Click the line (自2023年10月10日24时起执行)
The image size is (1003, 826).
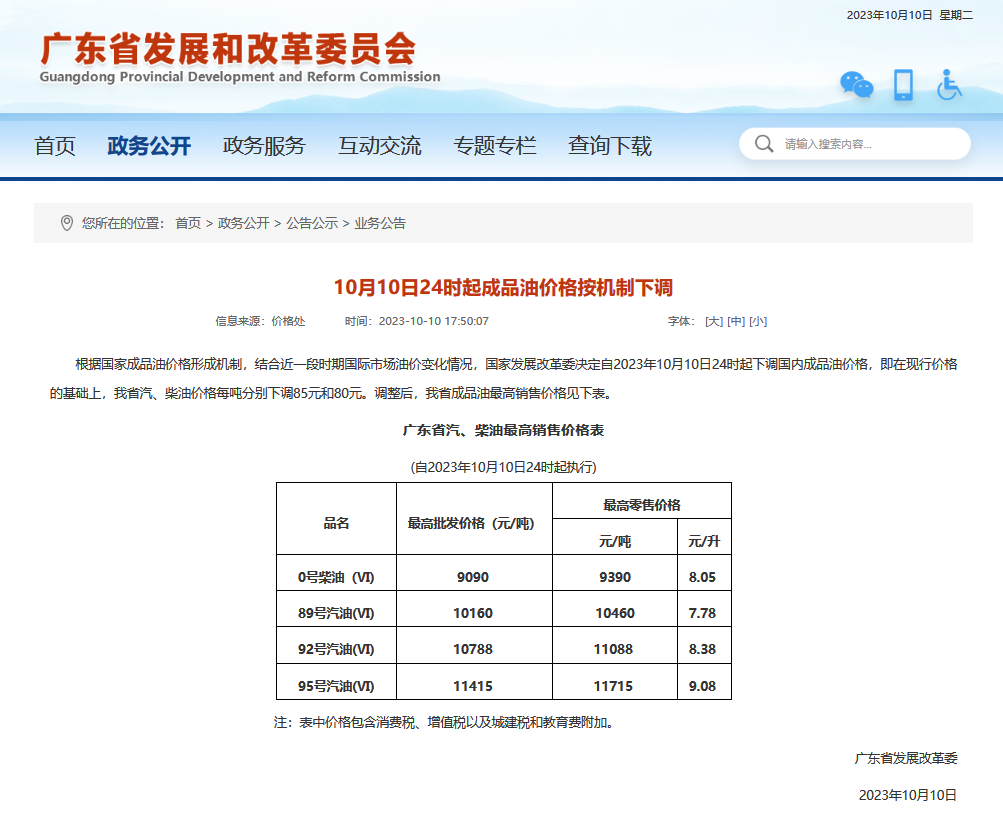pos(503,467)
